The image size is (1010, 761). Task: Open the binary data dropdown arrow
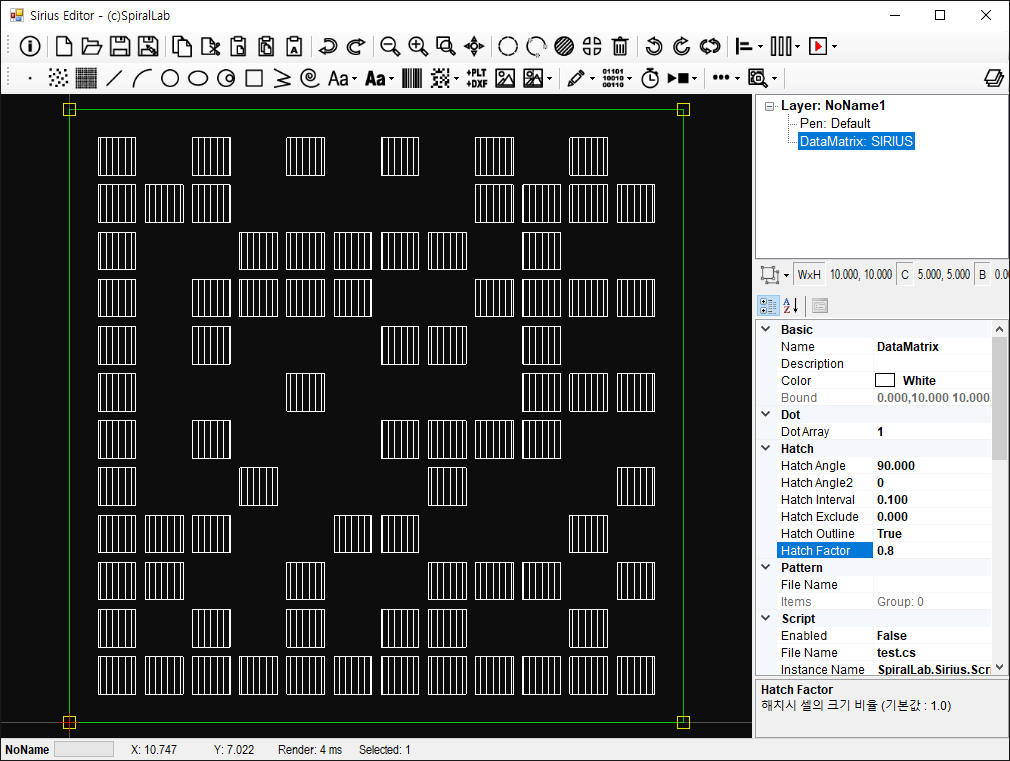[629, 79]
